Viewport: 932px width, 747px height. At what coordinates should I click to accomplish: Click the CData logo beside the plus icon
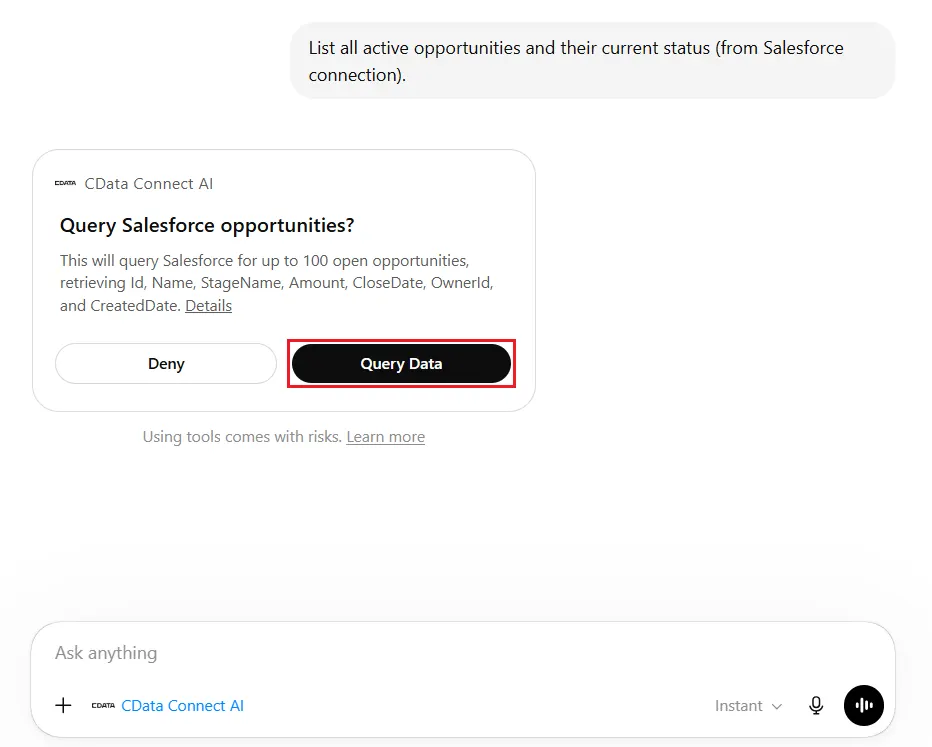103,705
